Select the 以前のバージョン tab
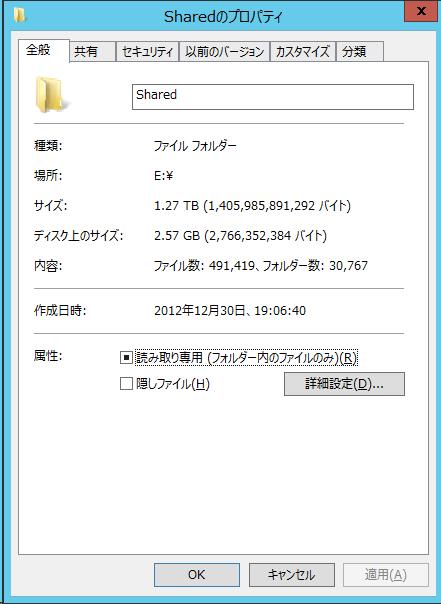This screenshot has width=441, height=604. point(225,52)
